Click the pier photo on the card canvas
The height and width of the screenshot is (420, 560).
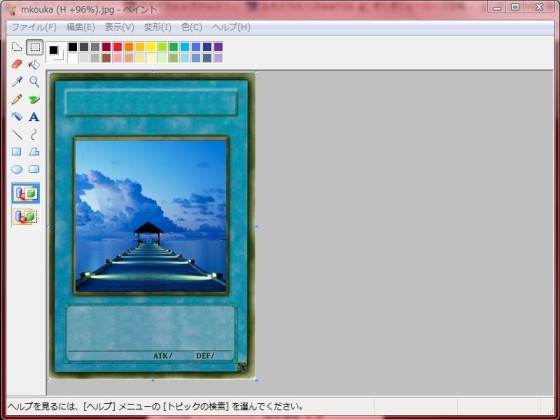[x=151, y=216]
